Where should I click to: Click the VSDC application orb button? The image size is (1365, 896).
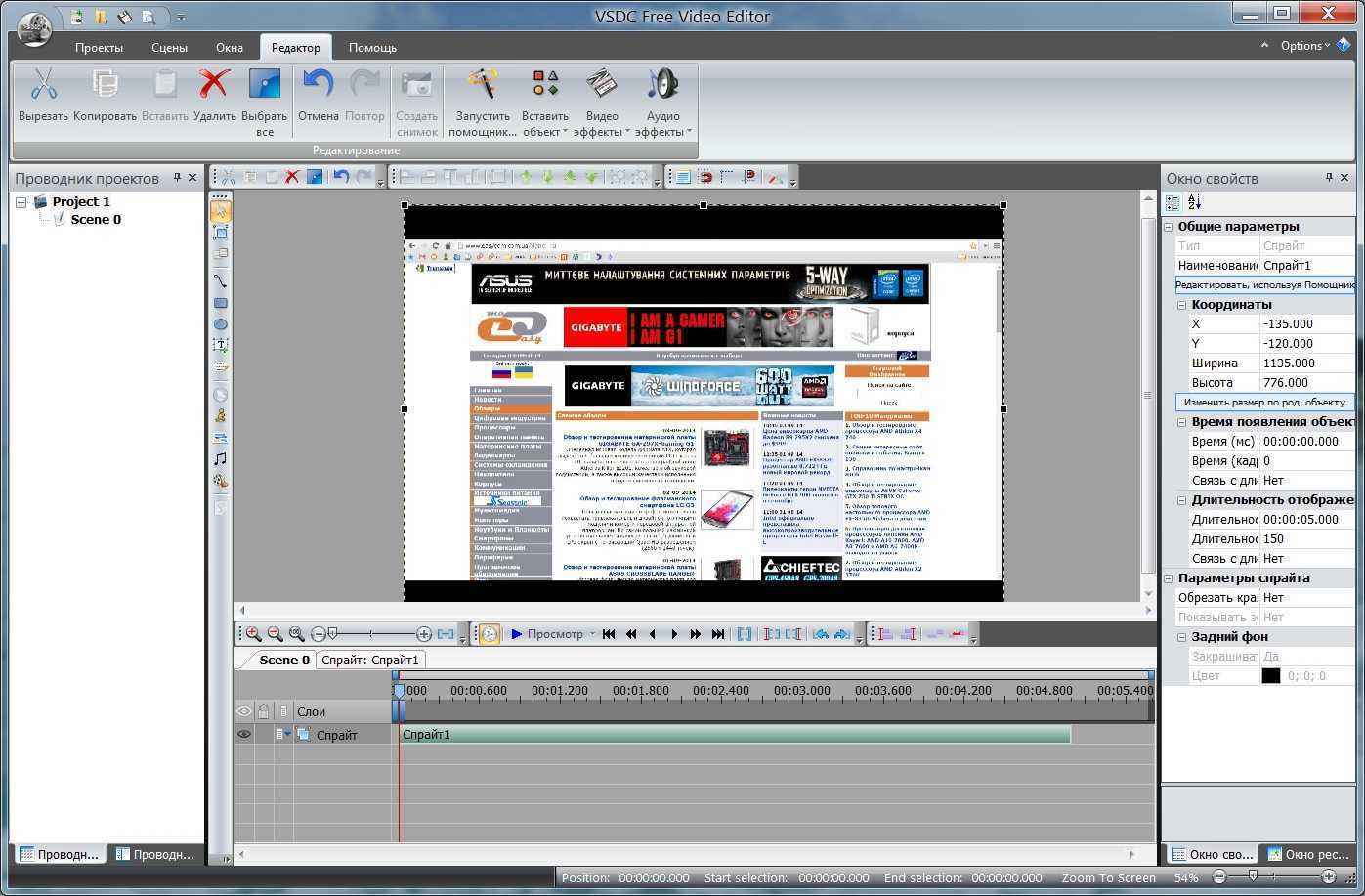tap(36, 29)
